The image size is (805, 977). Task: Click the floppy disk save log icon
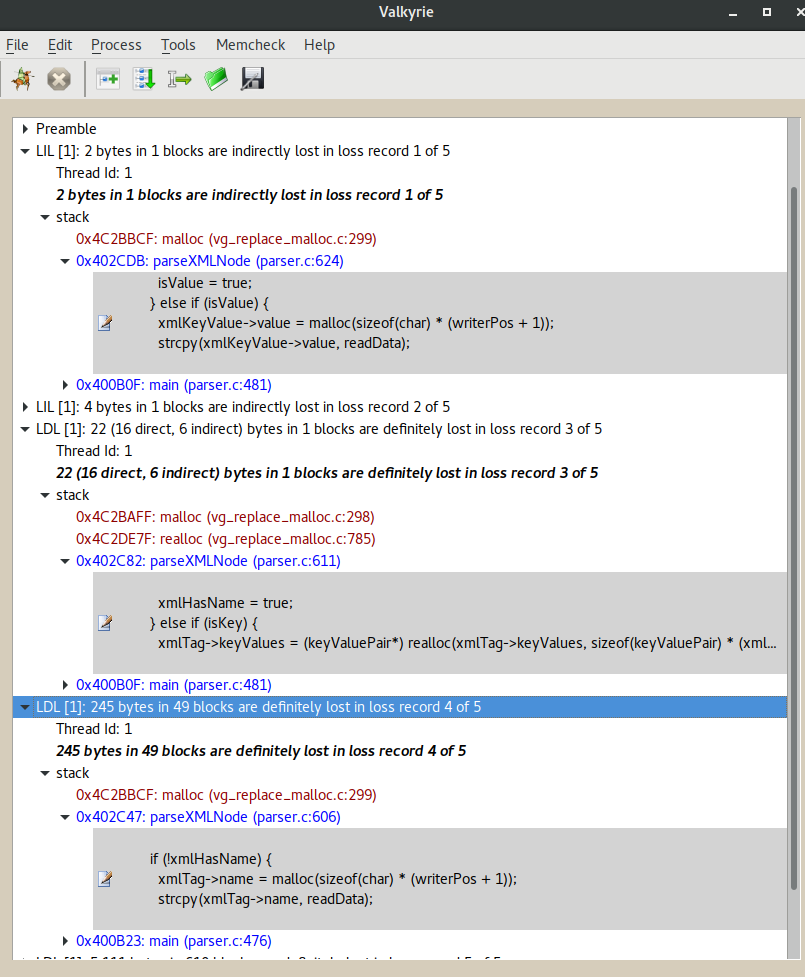(252, 79)
